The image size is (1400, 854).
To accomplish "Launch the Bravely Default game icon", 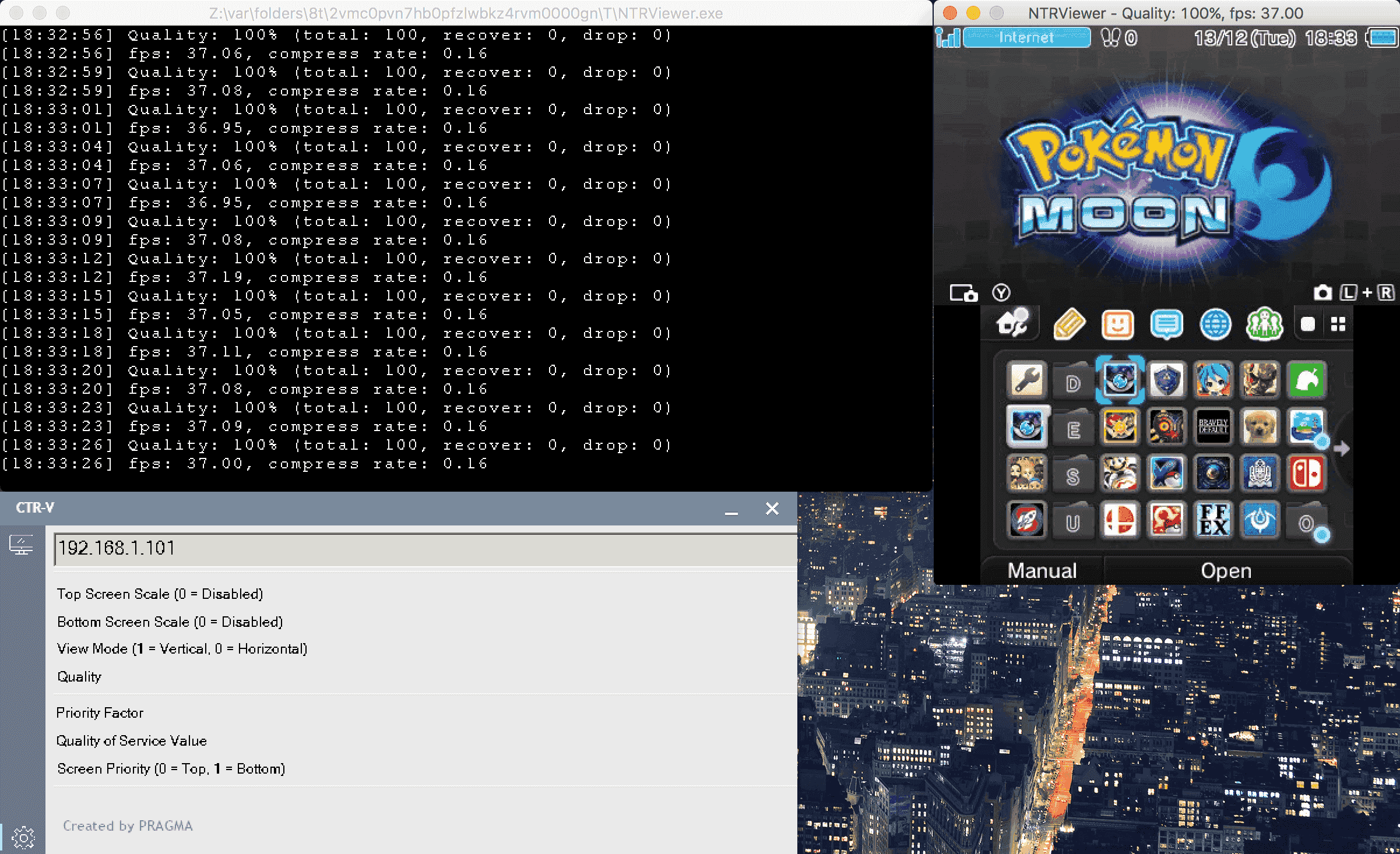I will [1213, 426].
